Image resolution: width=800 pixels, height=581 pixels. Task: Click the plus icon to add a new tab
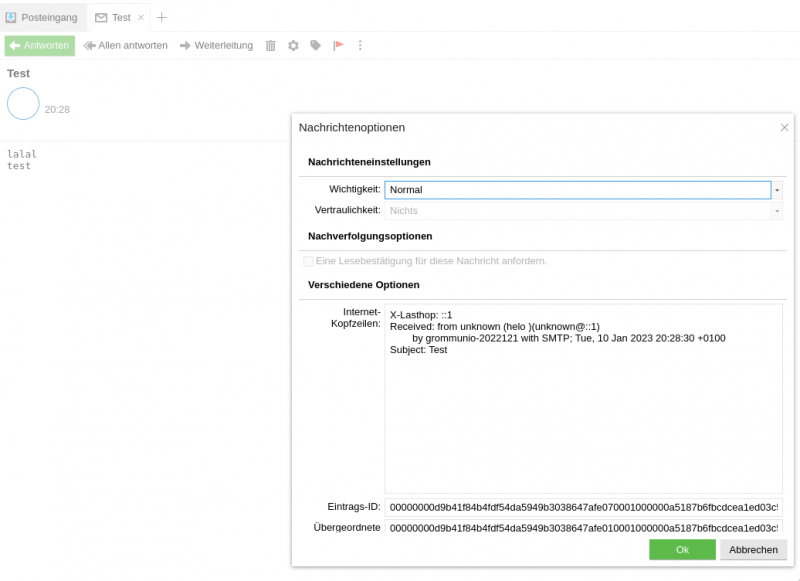tap(162, 17)
